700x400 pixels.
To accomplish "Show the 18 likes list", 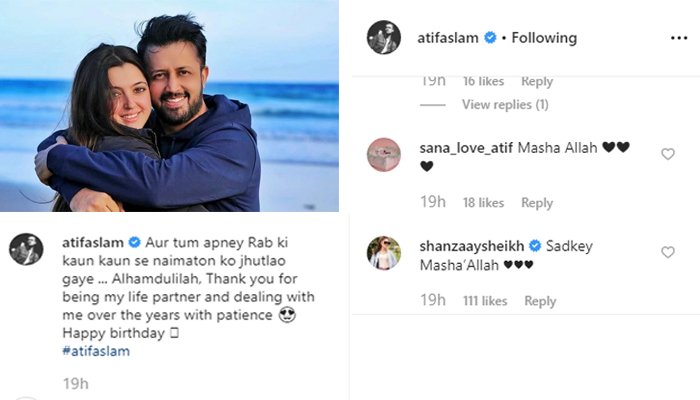I will (483, 203).
